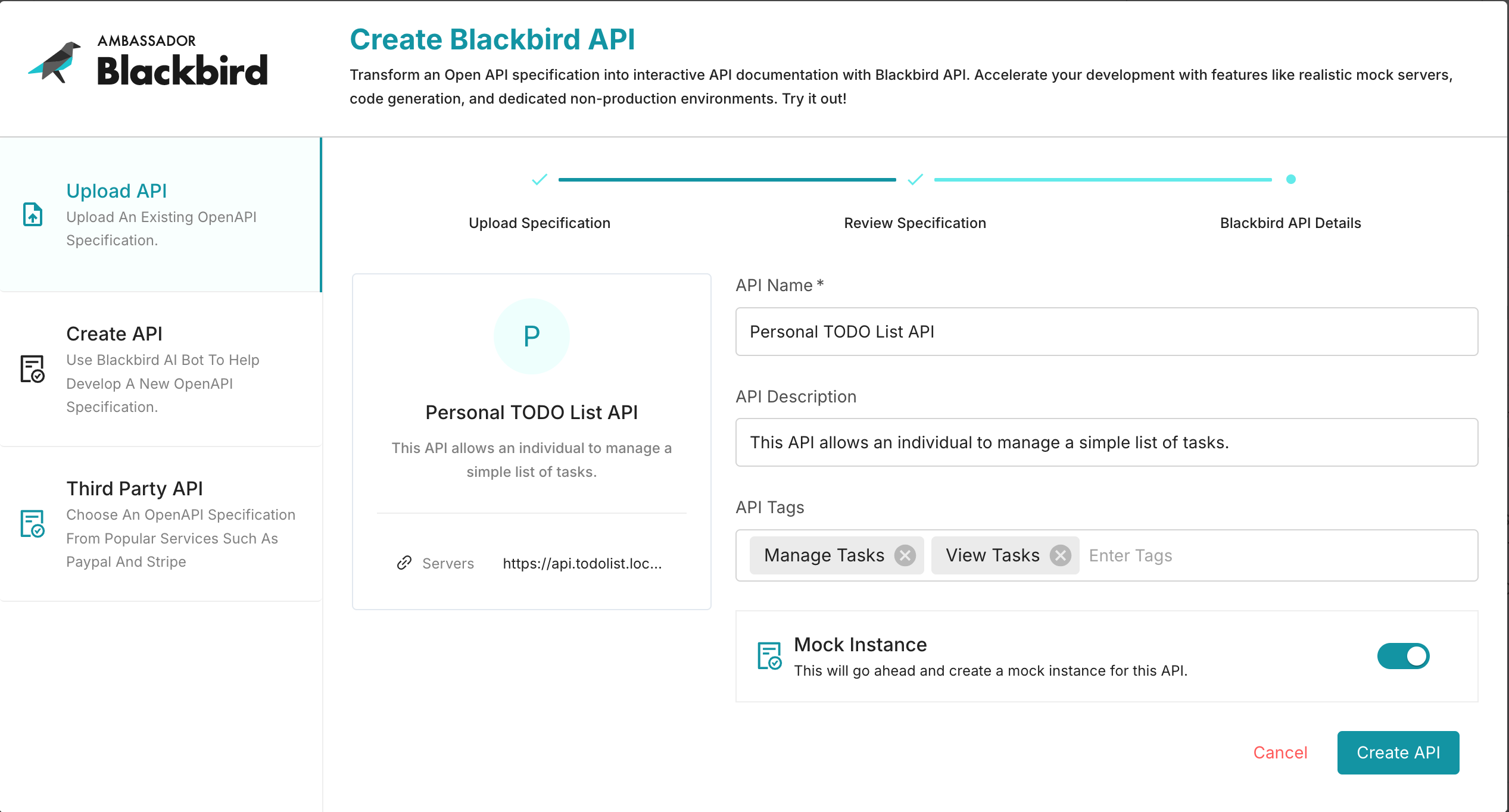Click the API Description label
This screenshot has height=812, width=1509.
pyautogui.click(x=796, y=396)
